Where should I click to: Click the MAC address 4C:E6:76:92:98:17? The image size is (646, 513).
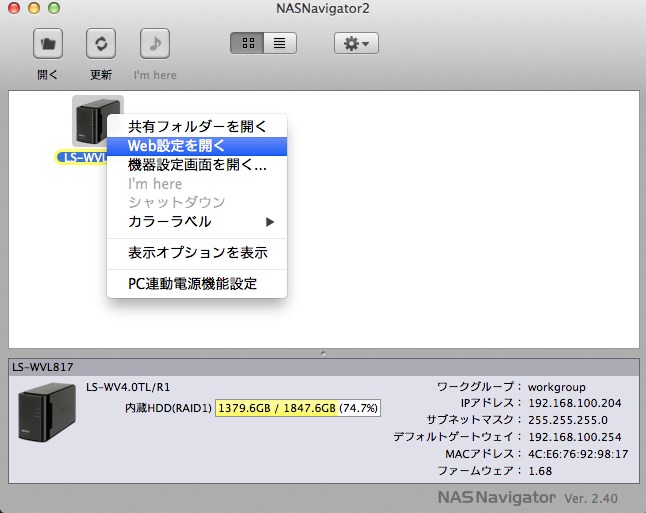click(578, 454)
